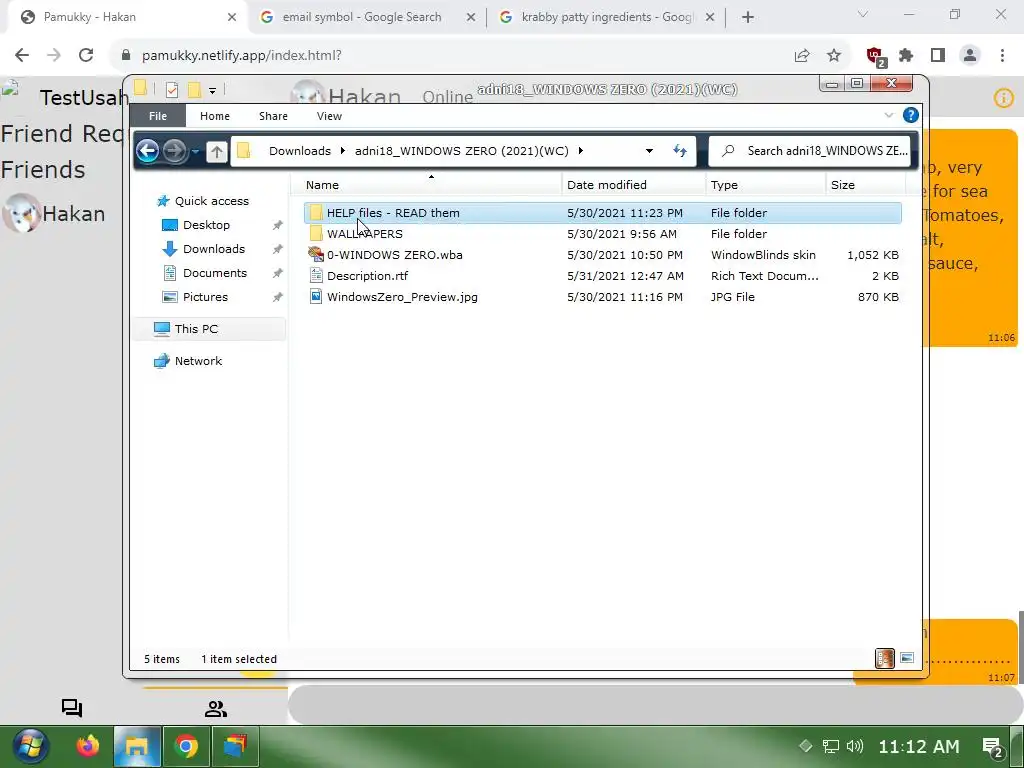The height and width of the screenshot is (768, 1024).
Task: Select Network in the navigation pane
Action: point(198,360)
